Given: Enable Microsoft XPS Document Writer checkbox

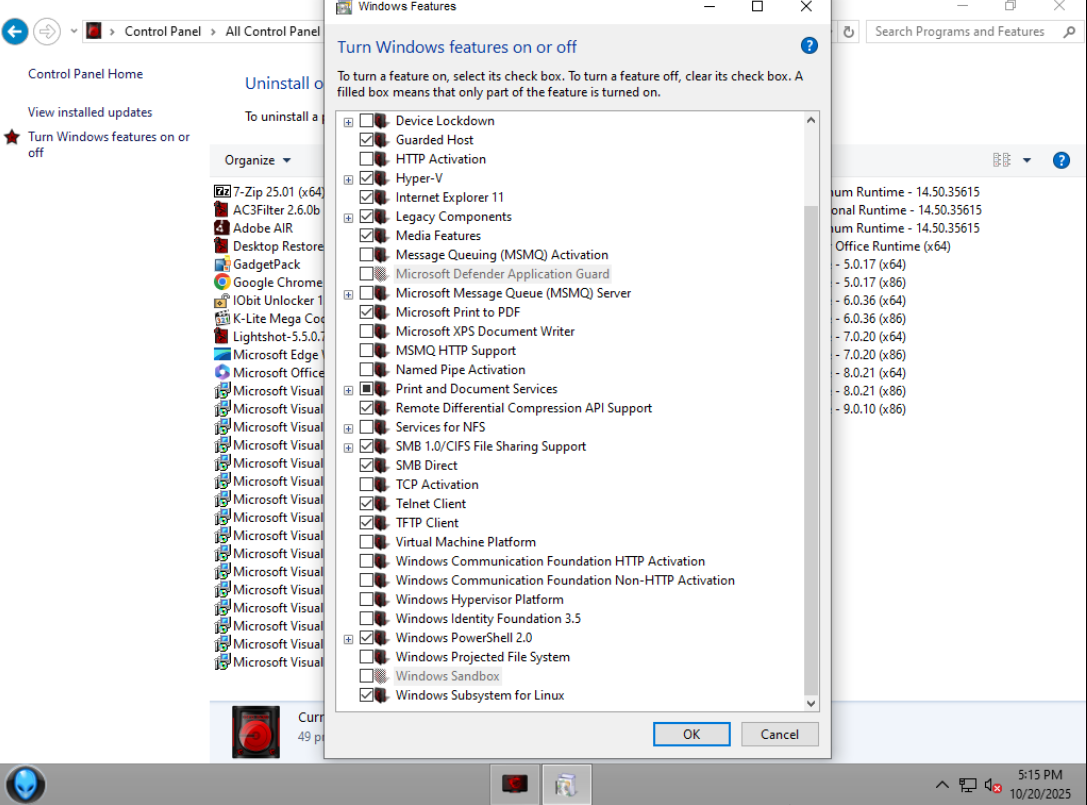Looking at the screenshot, I should 367,331.
